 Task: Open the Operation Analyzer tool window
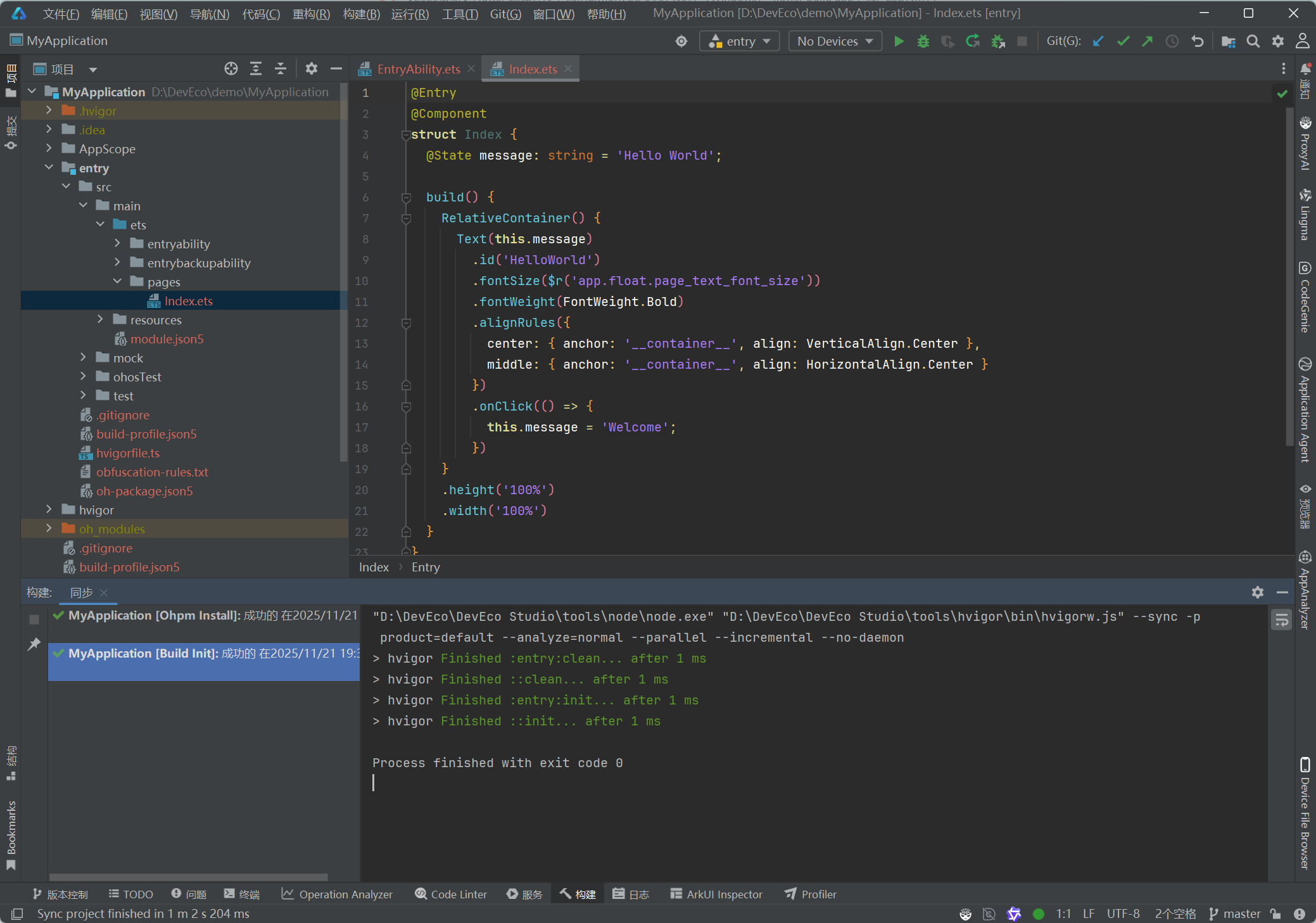[337, 894]
